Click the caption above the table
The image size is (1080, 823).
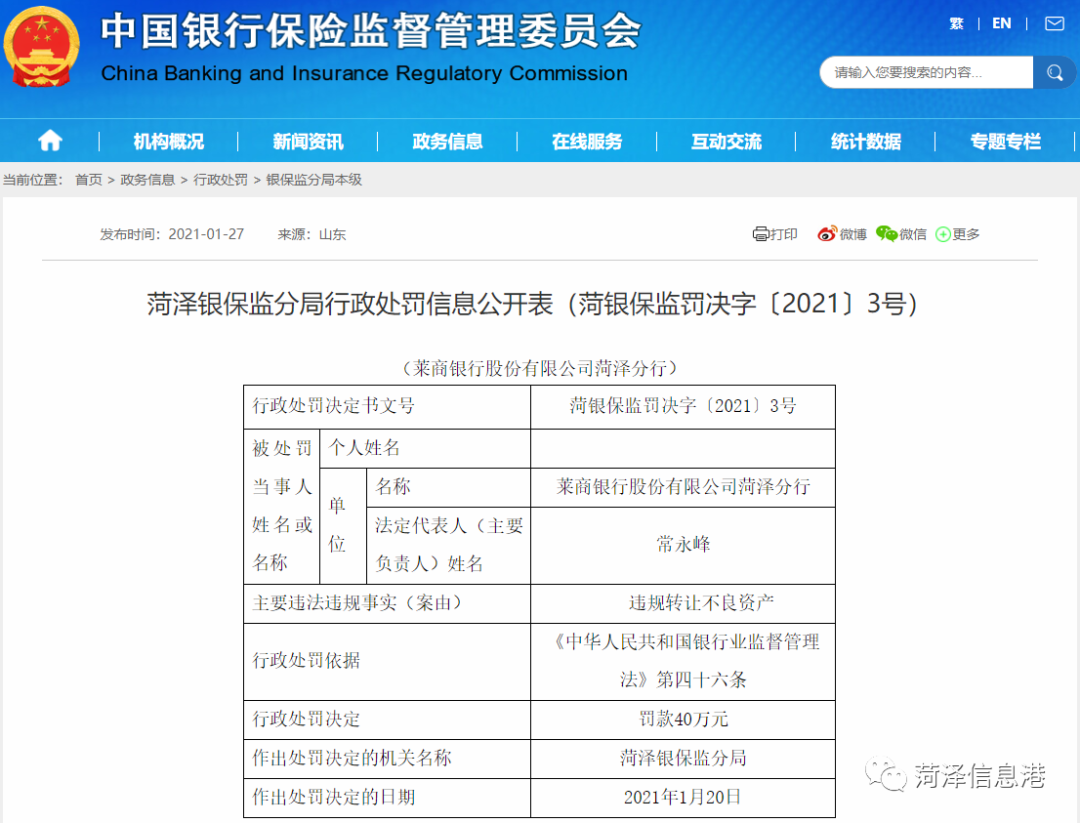pos(539,368)
